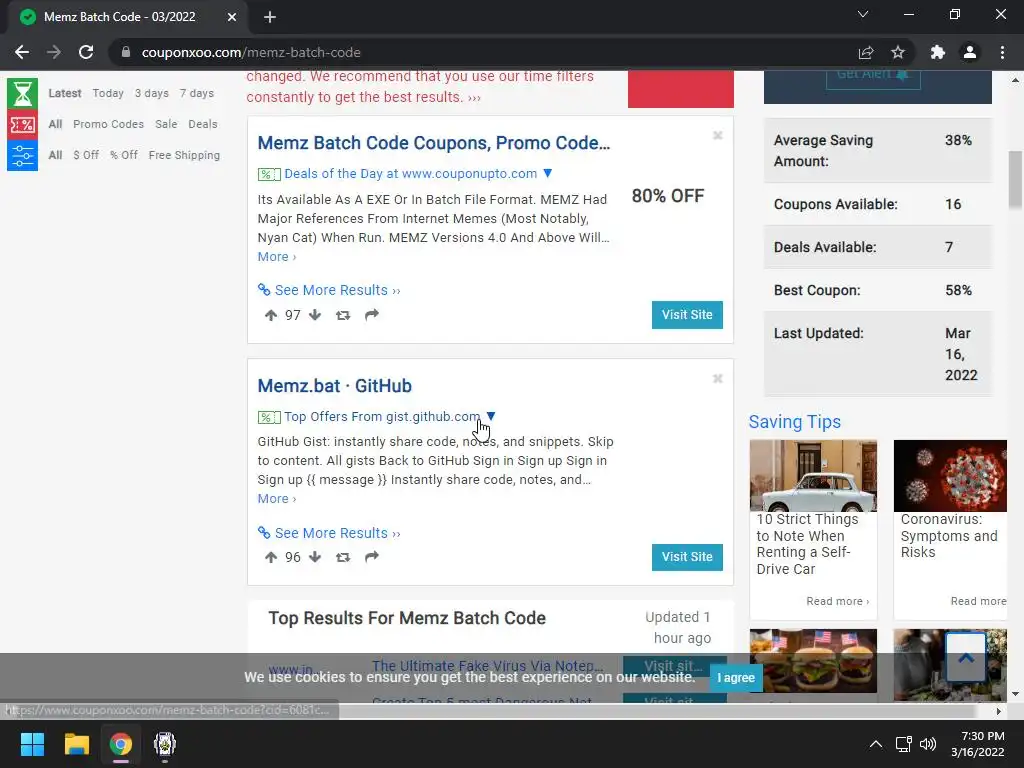Open the taskbar clock and date
Viewport: 1024px width, 768px height.
pyautogui.click(x=978, y=744)
